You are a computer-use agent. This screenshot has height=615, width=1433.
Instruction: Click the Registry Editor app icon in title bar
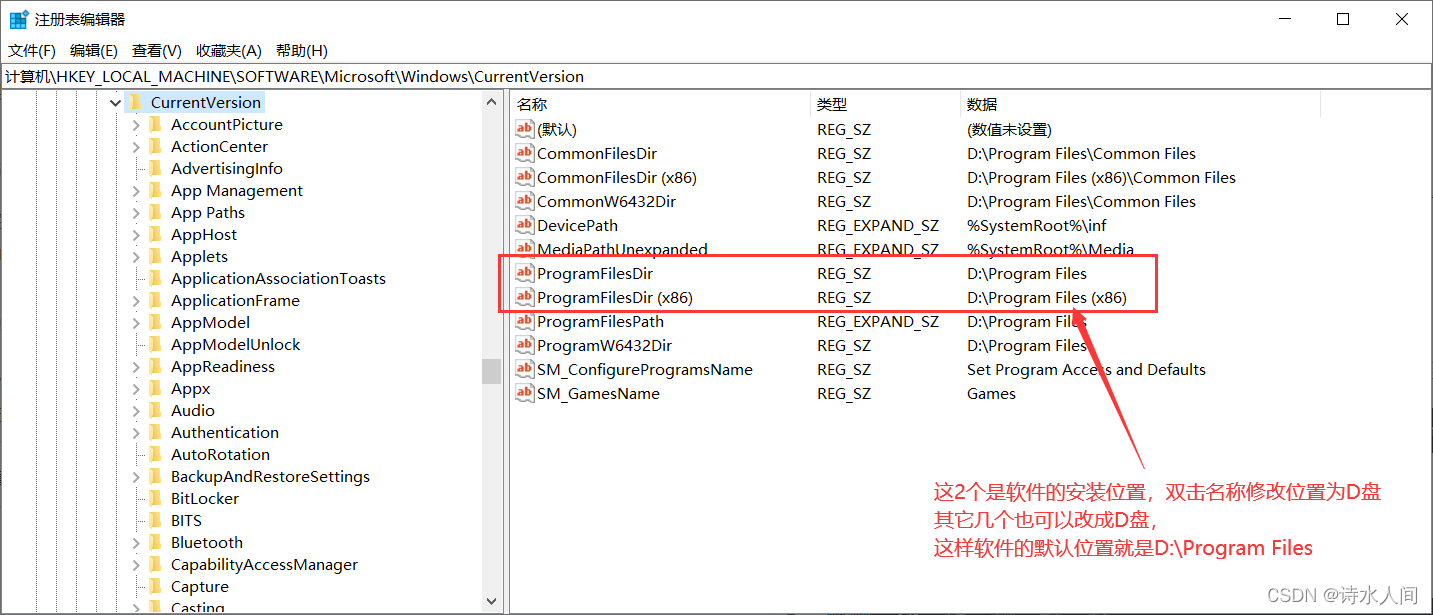click(x=18, y=19)
